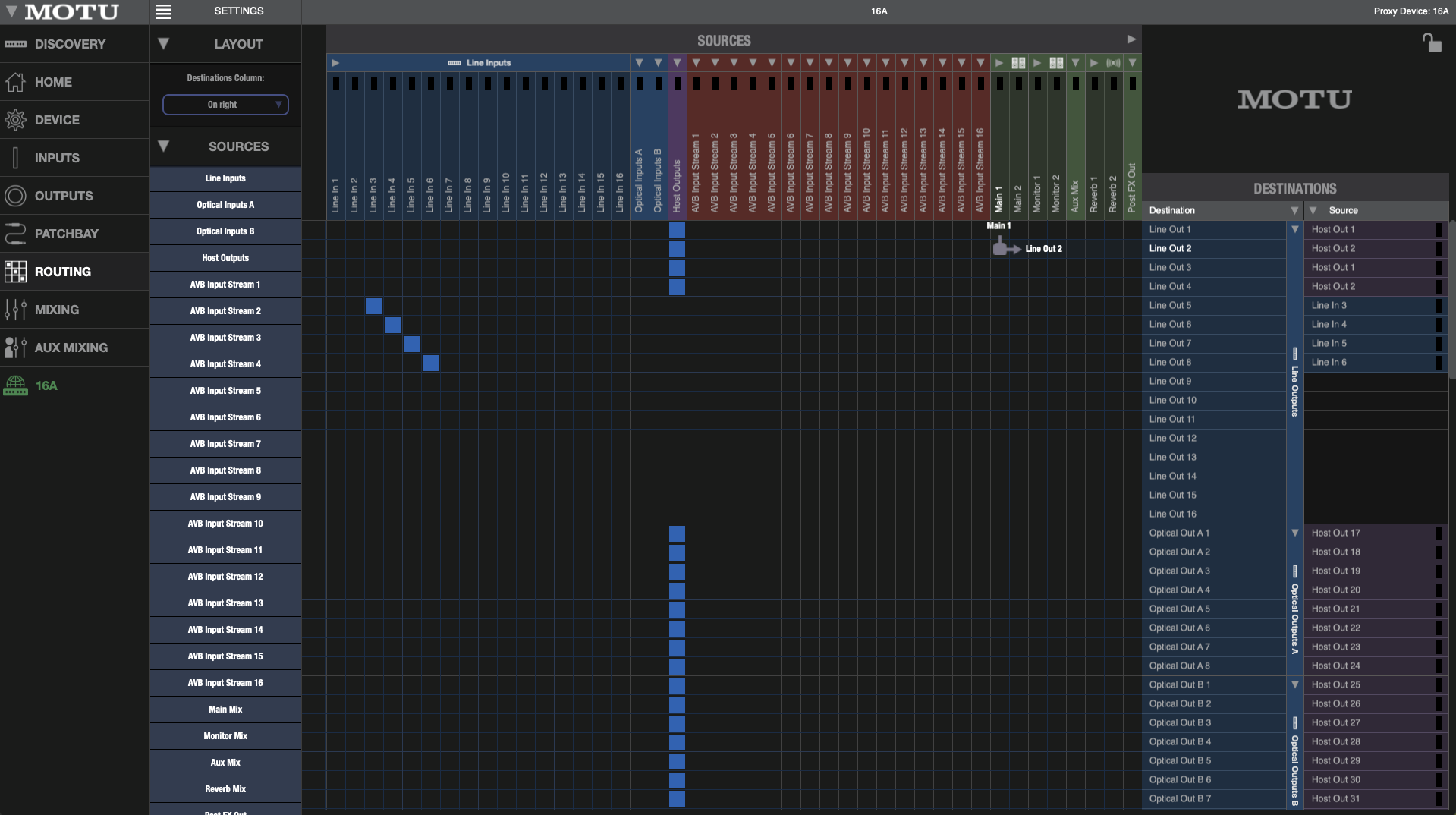Select Main Mix source button

tap(225, 710)
